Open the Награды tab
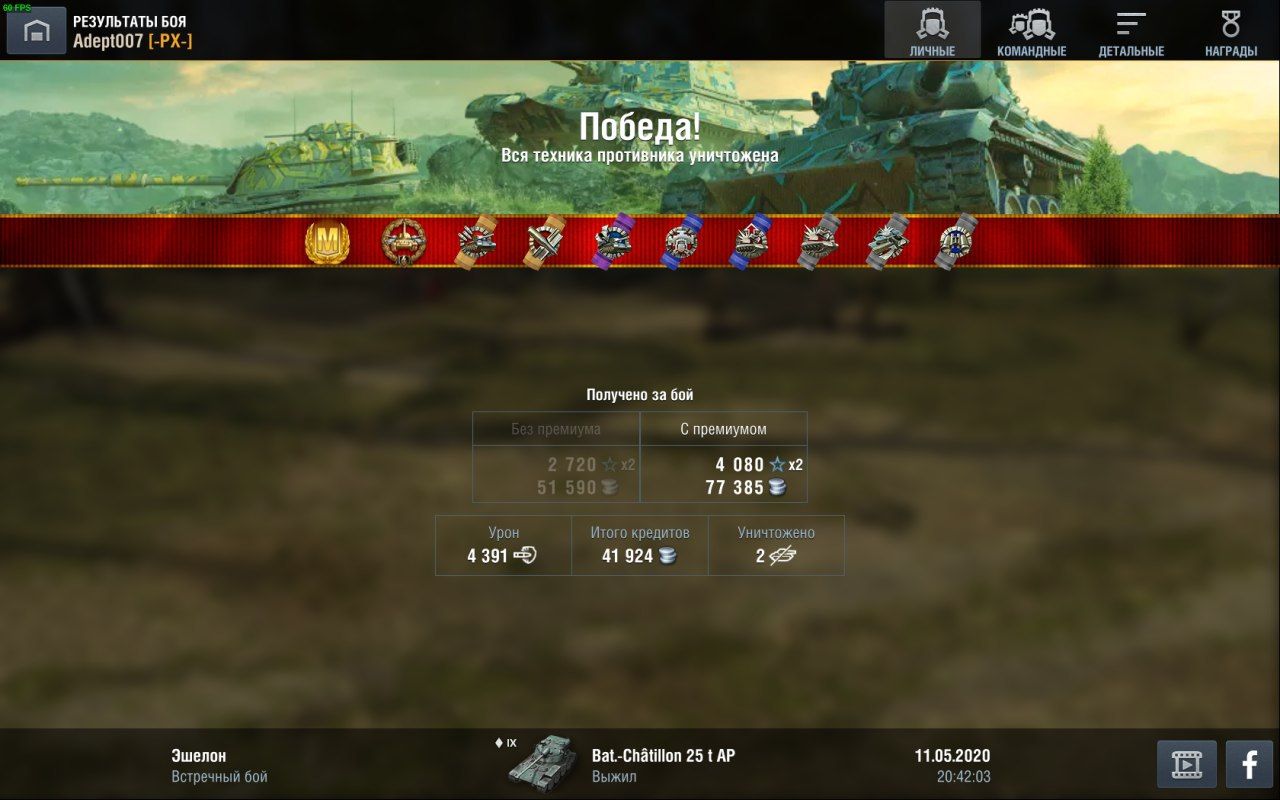This screenshot has width=1280, height=800. pyautogui.click(x=1231, y=31)
